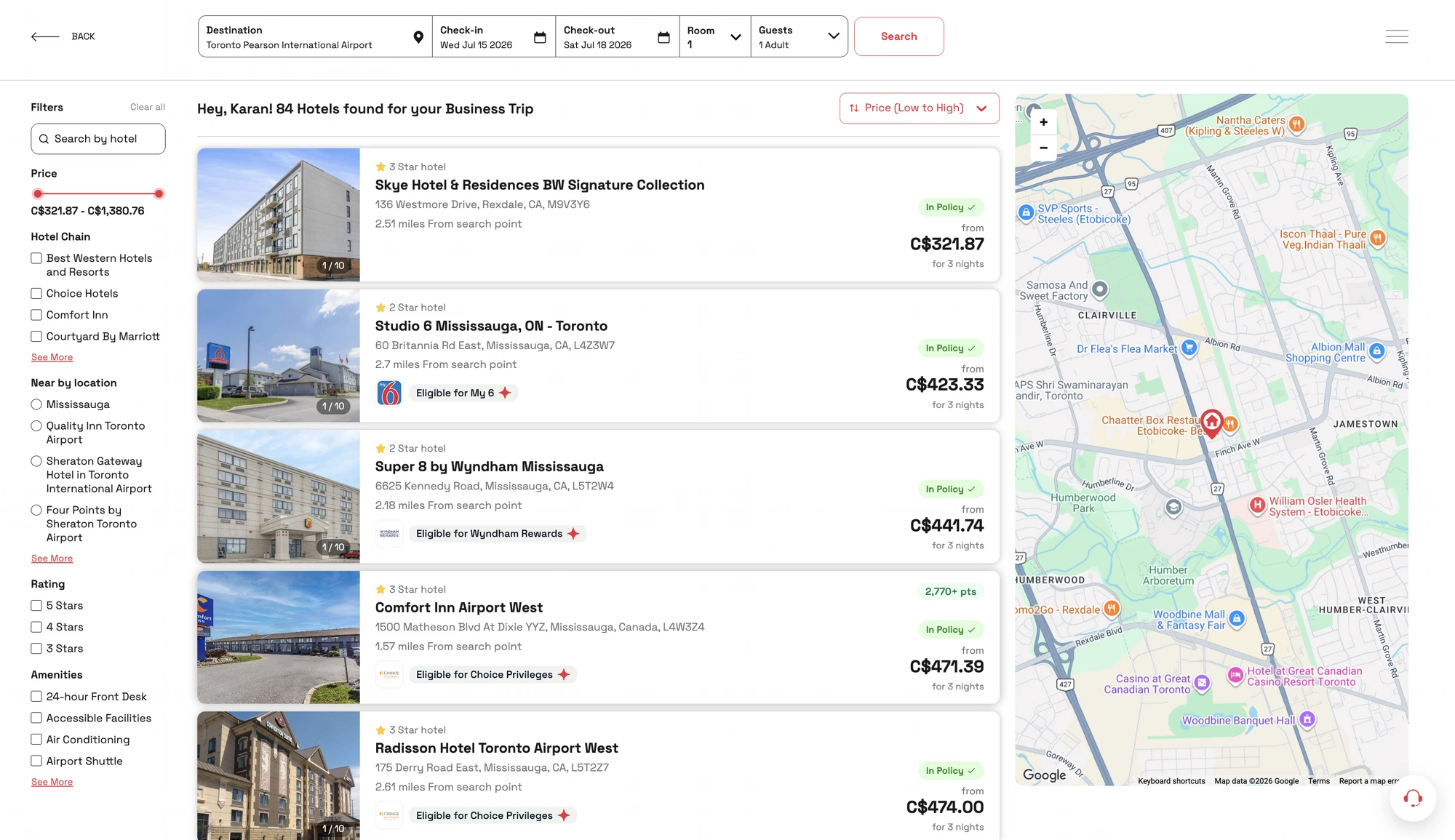1455x840 pixels.
Task: Click Woodbine Mall map pin
Action: (1236, 619)
